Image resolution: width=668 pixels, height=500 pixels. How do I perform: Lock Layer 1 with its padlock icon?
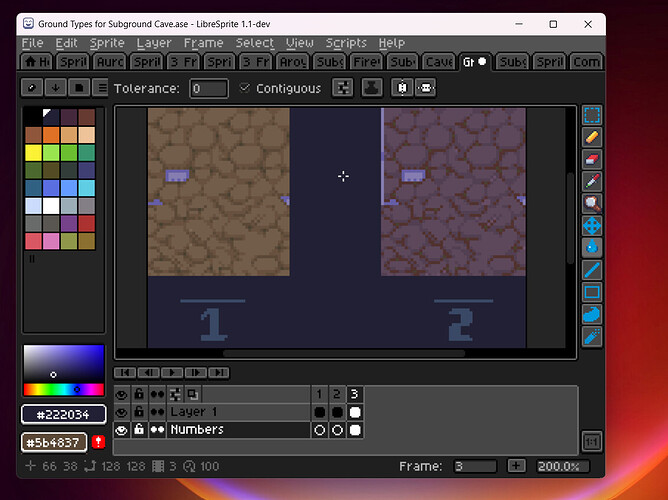139,412
